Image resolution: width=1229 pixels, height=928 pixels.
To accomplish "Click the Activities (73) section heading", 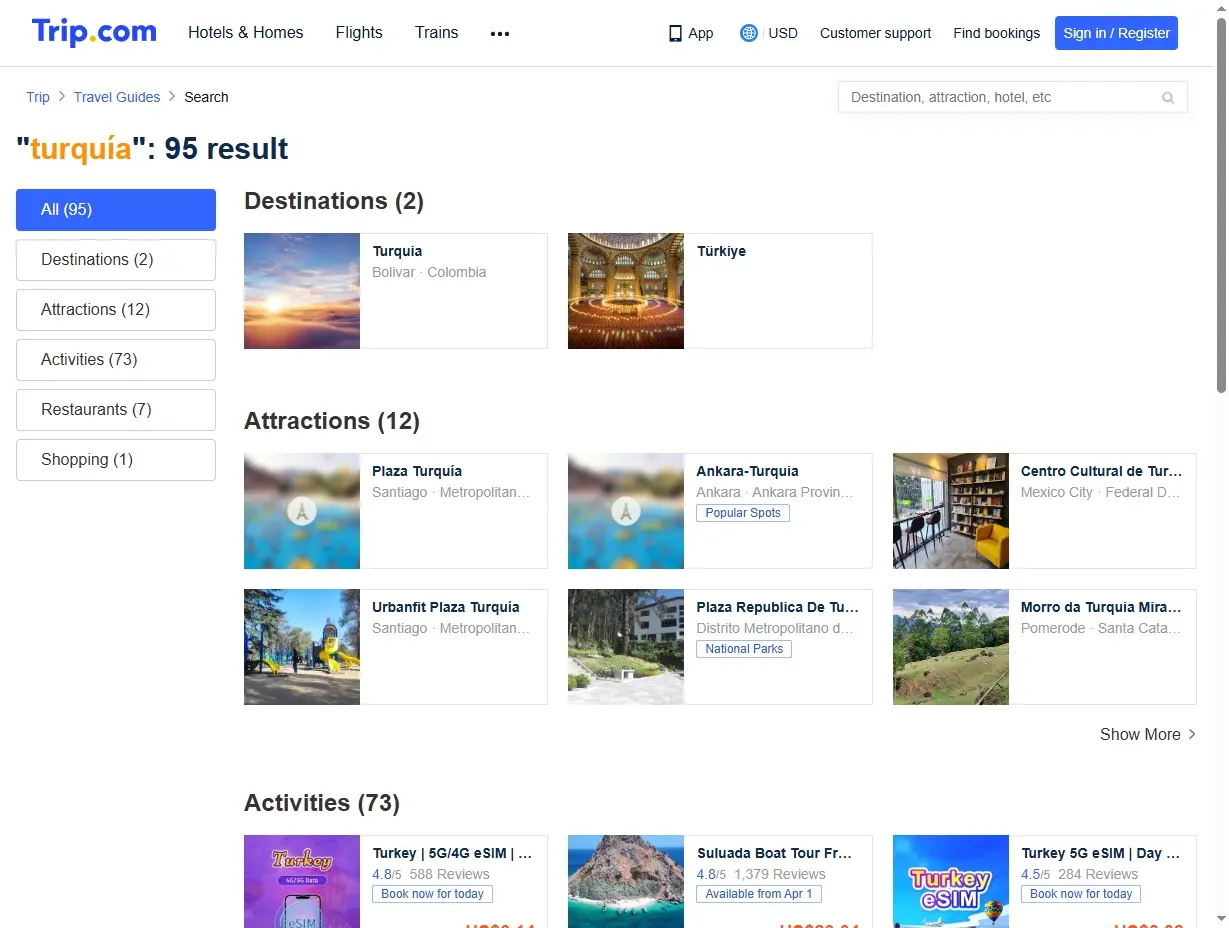I will pyautogui.click(x=322, y=803).
